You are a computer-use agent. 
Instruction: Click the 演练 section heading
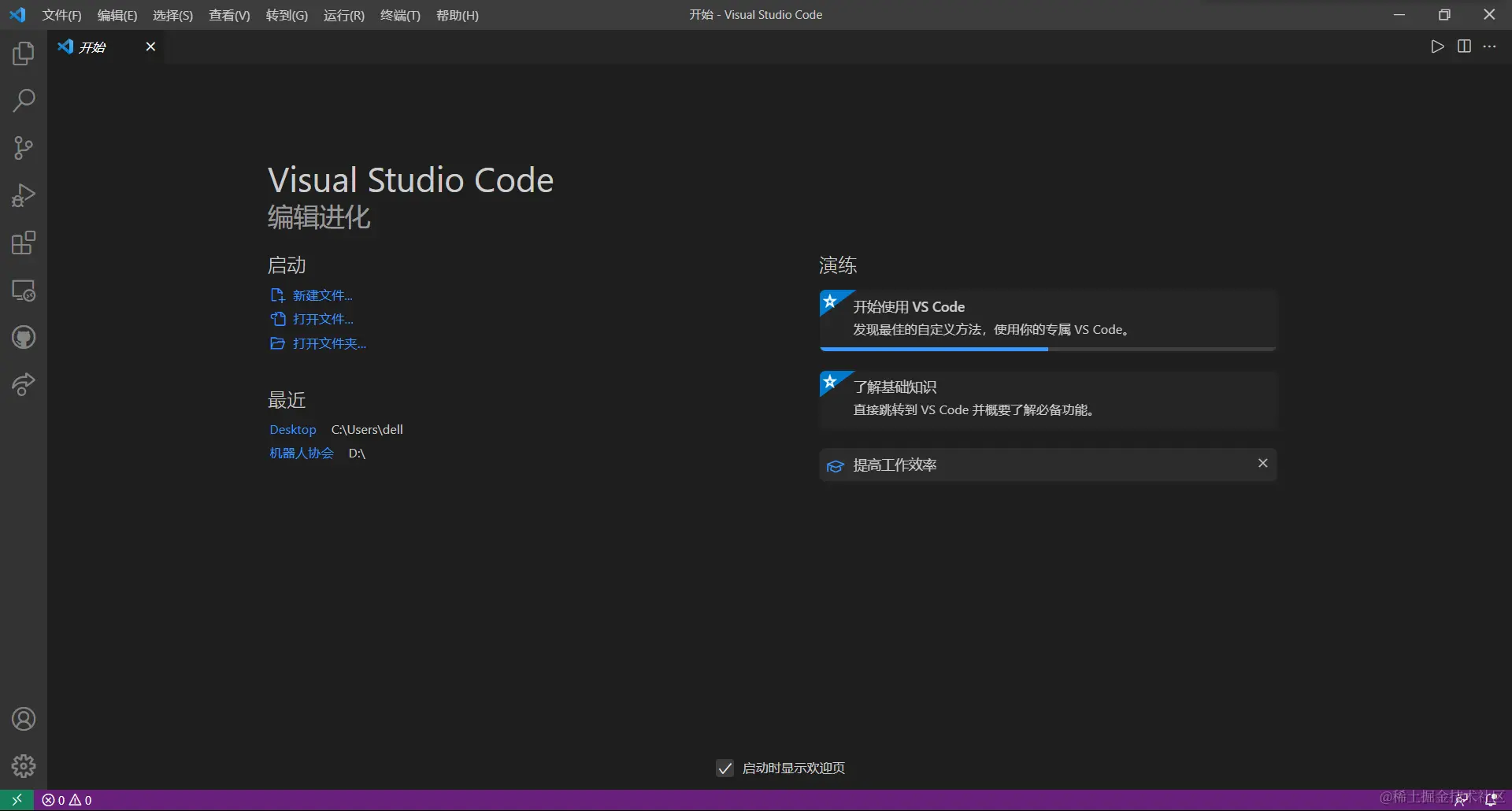coord(838,265)
